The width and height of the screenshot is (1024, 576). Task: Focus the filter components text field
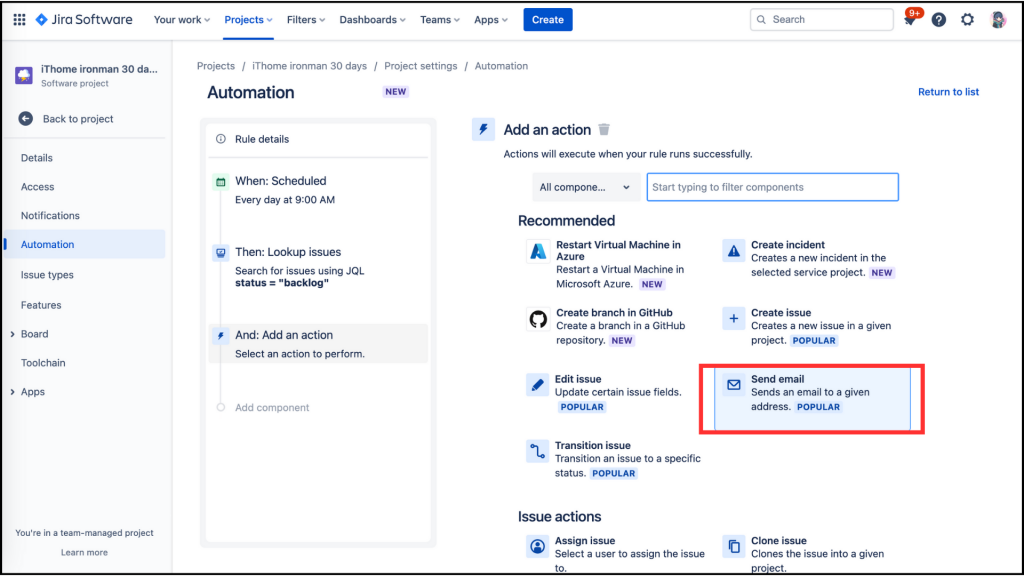pos(773,187)
